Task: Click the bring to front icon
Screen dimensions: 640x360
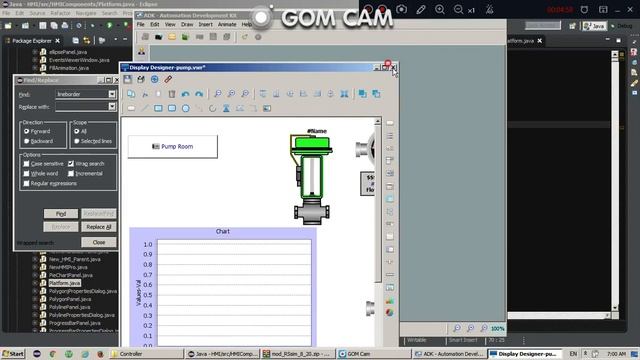Action: click(x=362, y=94)
